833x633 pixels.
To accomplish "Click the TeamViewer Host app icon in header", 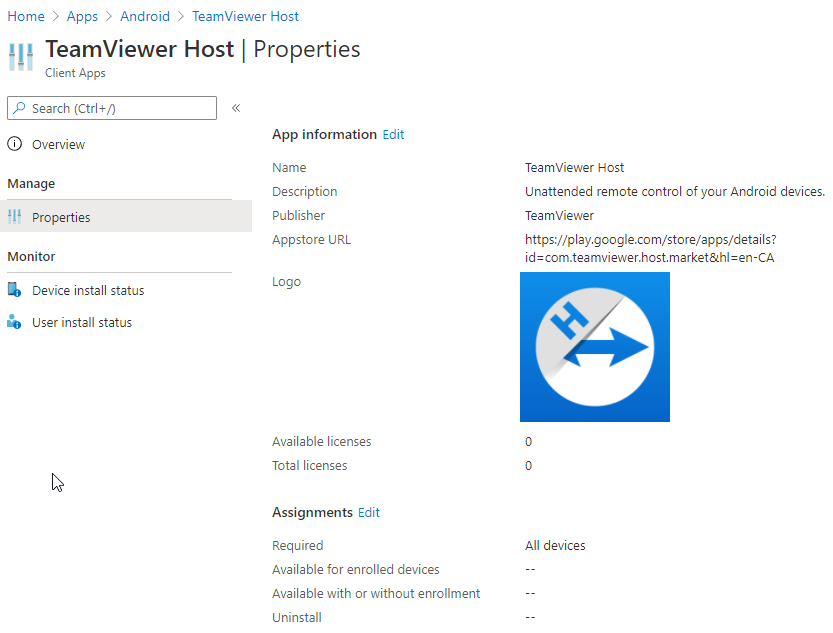I will point(20,55).
